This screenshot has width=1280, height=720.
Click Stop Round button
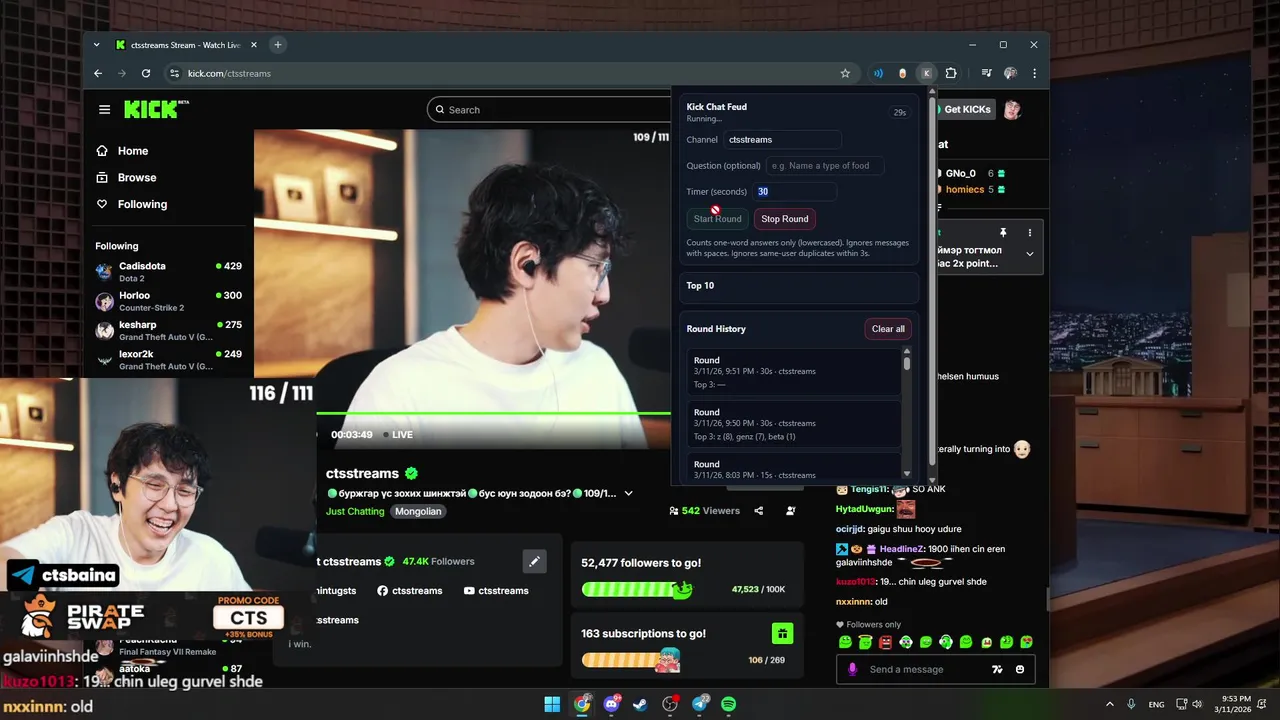(785, 219)
